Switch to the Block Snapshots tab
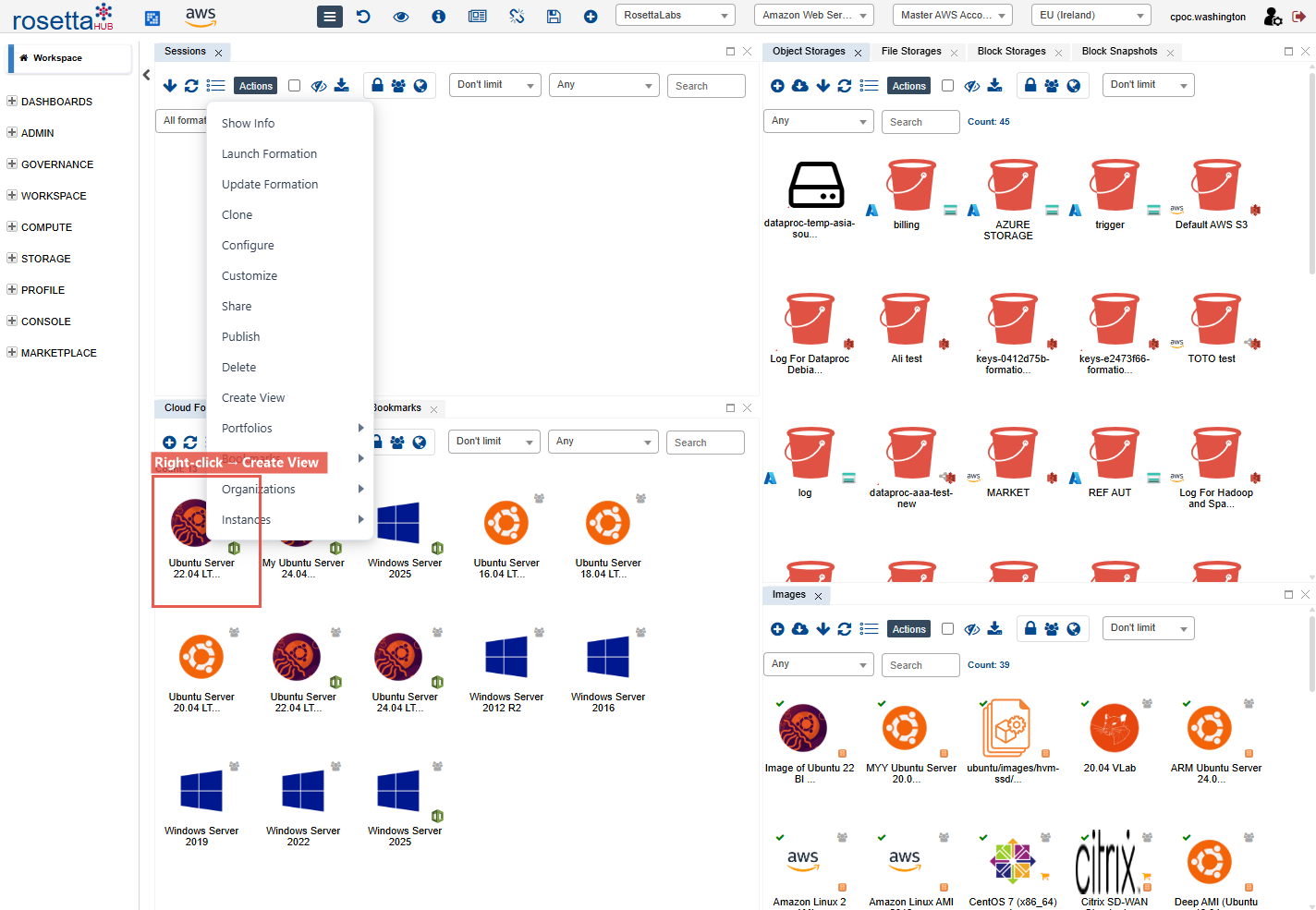The height and width of the screenshot is (910, 1316). pos(1119,52)
